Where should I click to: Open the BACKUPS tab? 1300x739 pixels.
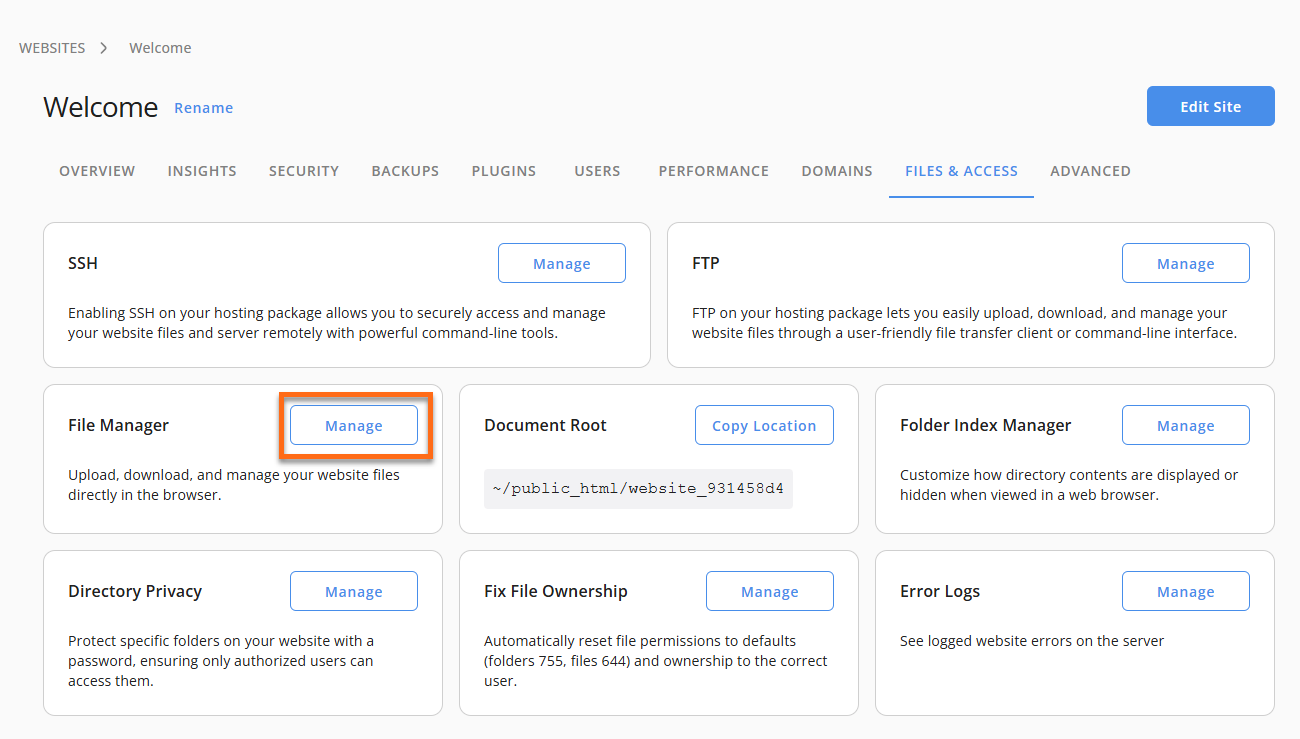405,171
